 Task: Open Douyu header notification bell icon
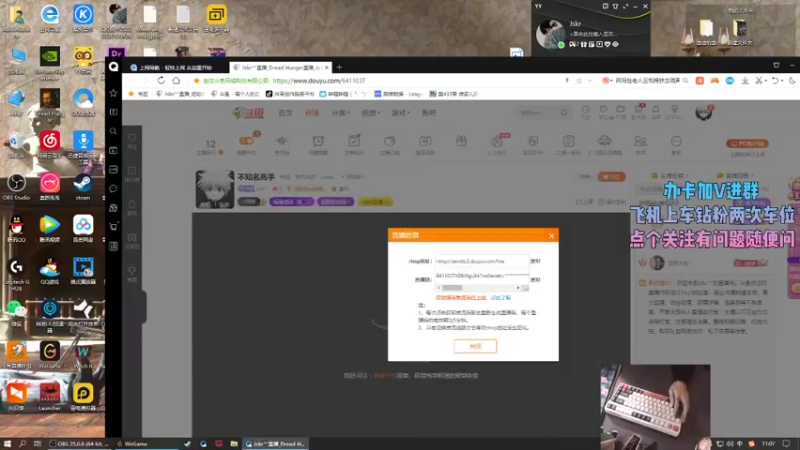(656, 110)
